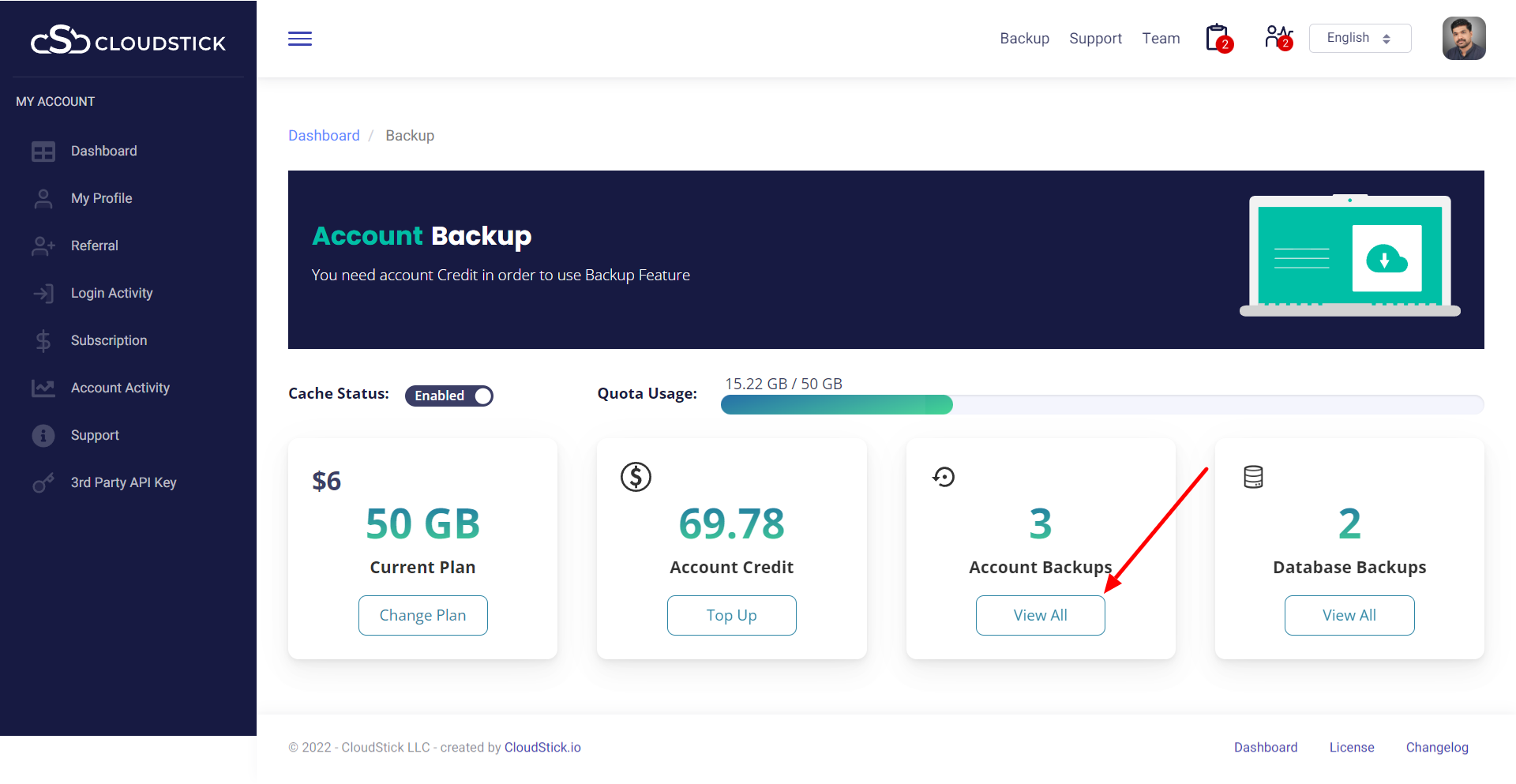Click the Database Backups cylinder icon
Viewport: 1516px width, 784px height.
coord(1253,477)
